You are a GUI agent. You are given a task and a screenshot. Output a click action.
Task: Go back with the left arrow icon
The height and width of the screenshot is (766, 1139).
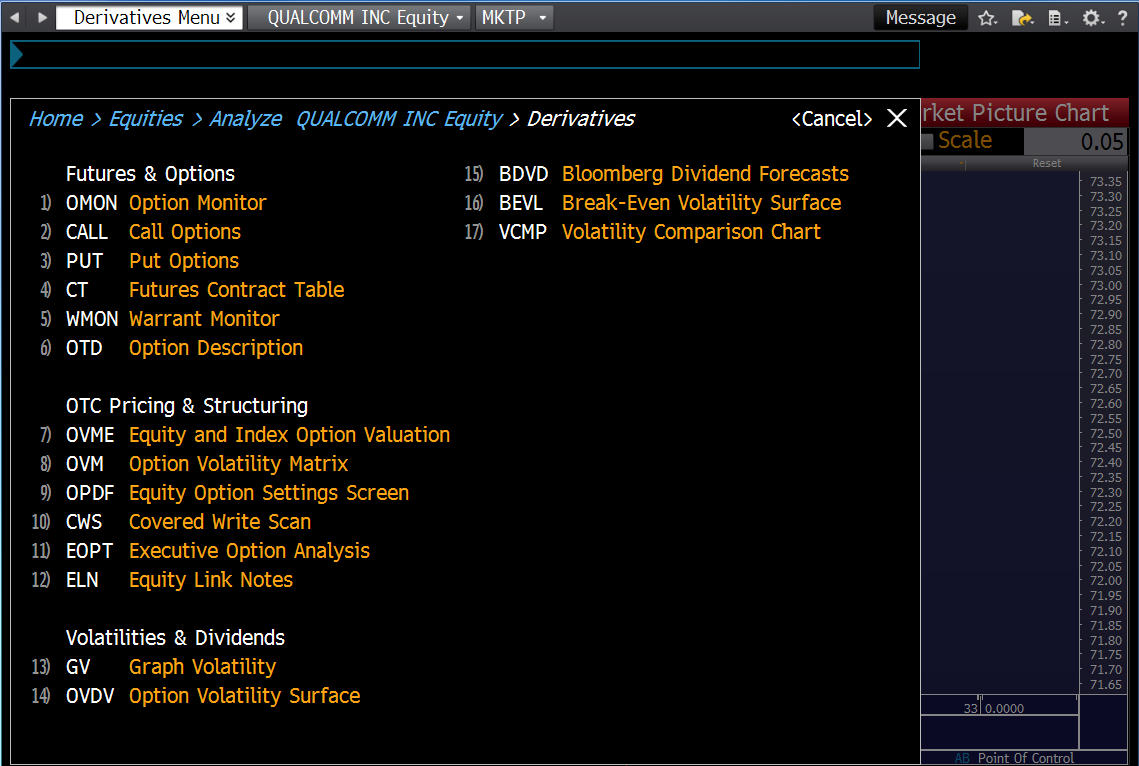15,17
